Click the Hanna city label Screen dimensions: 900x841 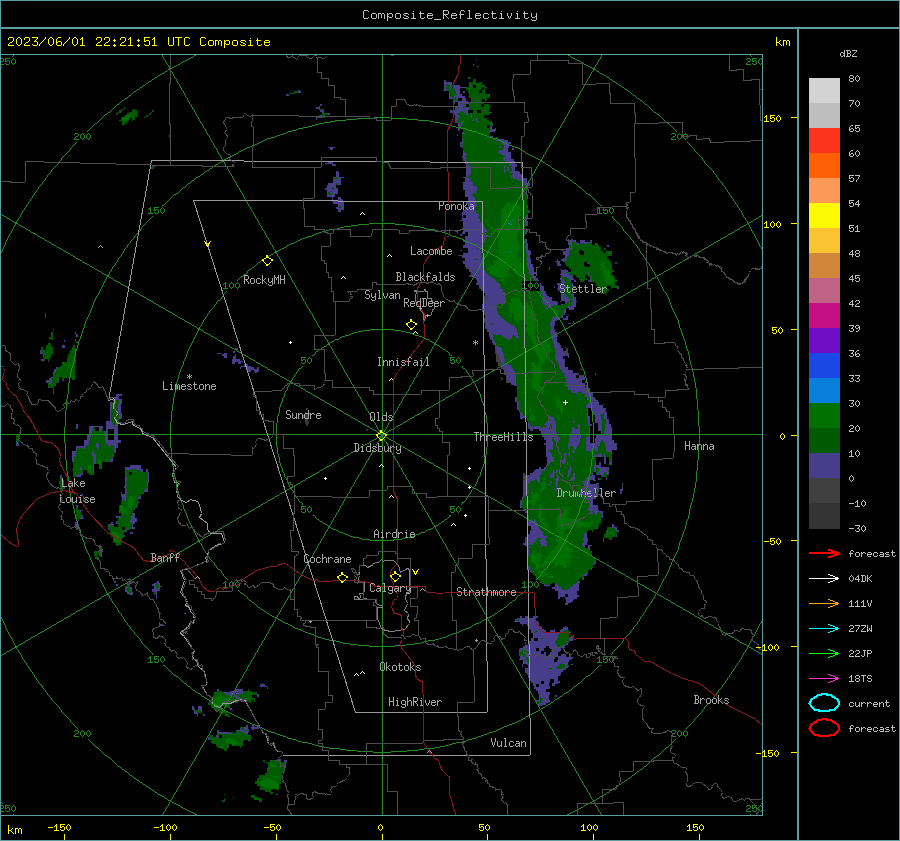[699, 446]
